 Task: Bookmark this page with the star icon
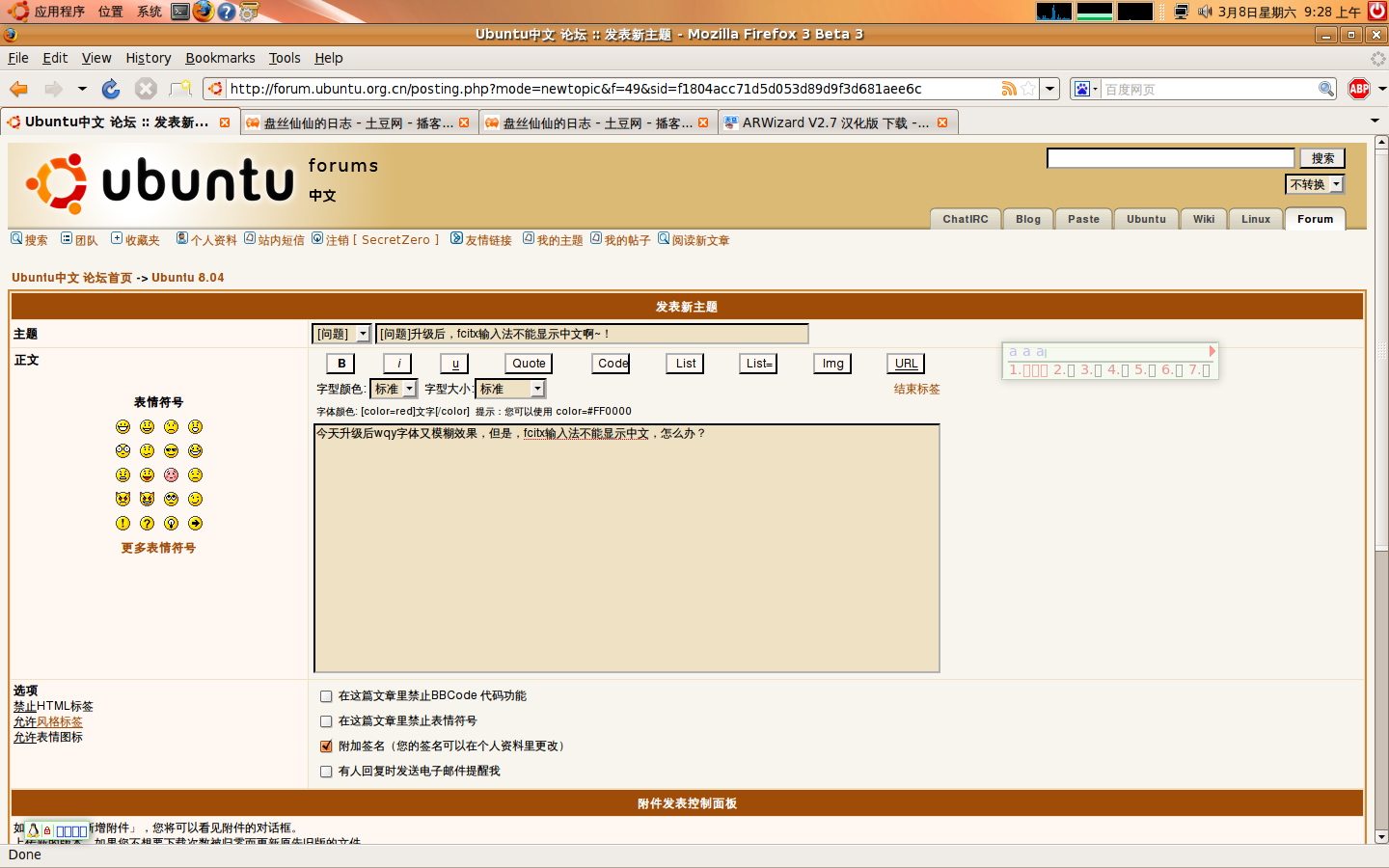(1028, 89)
